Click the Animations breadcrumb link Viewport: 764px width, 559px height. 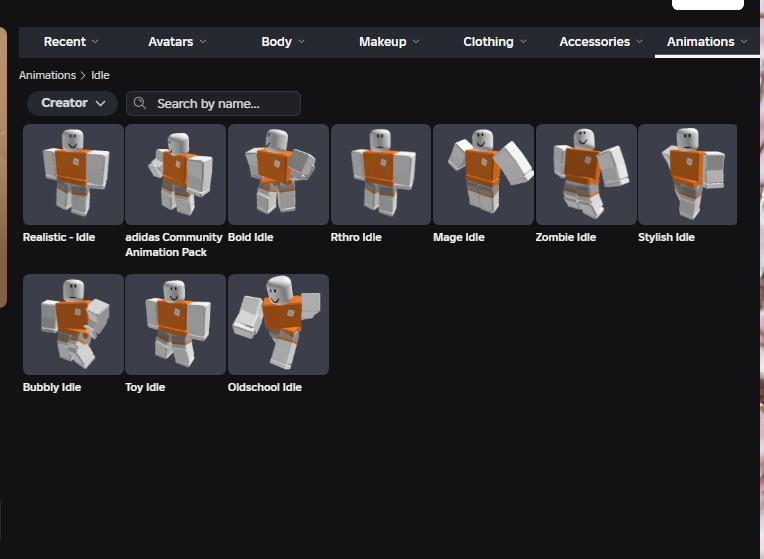tap(47, 75)
